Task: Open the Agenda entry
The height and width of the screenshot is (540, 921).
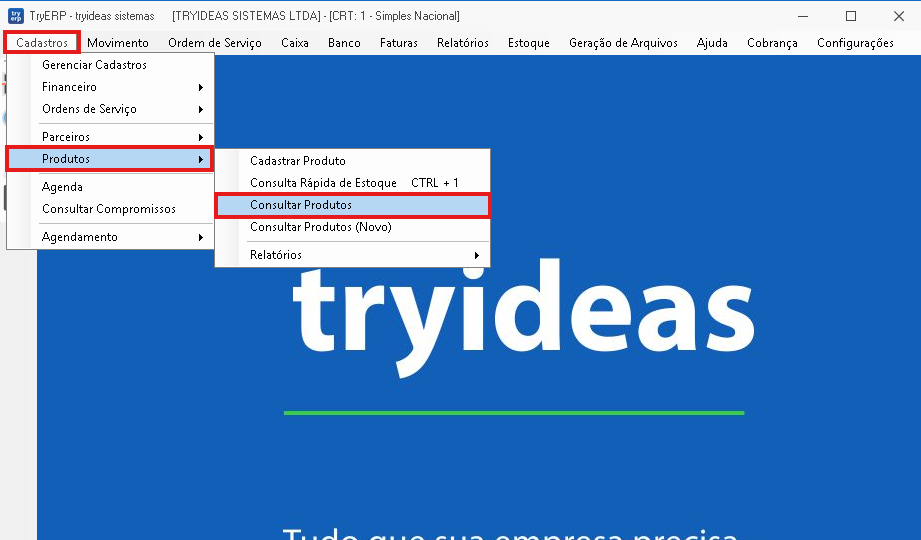Action: click(x=110, y=187)
